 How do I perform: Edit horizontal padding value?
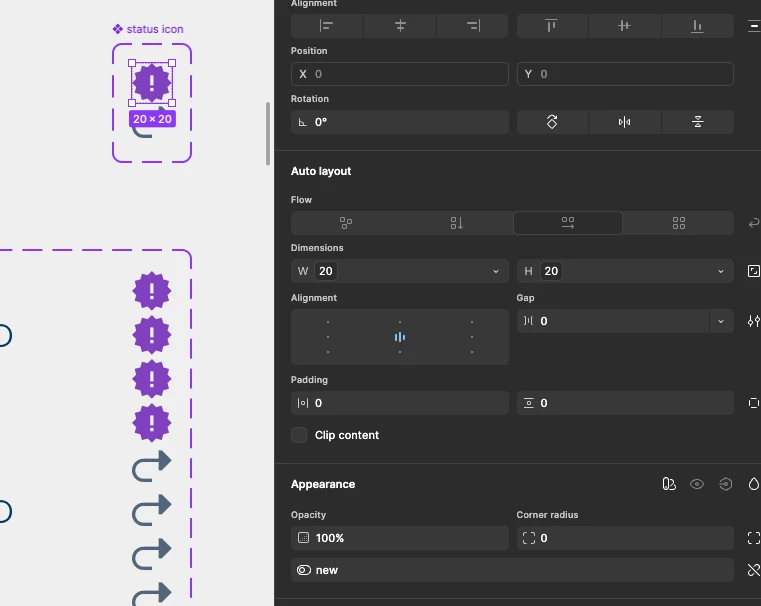coord(399,403)
